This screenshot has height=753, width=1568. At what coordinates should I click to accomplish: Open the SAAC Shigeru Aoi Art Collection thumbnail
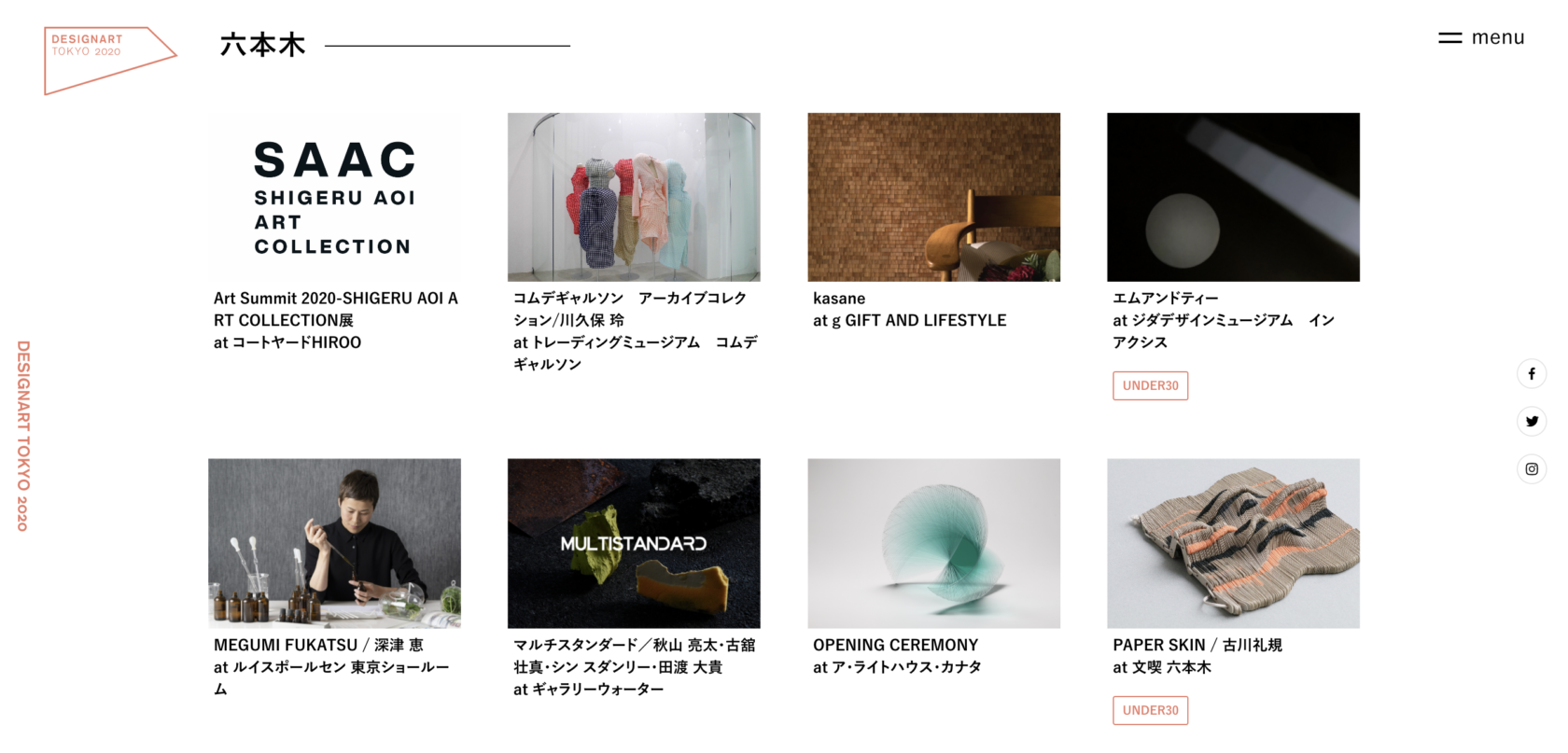(334, 197)
